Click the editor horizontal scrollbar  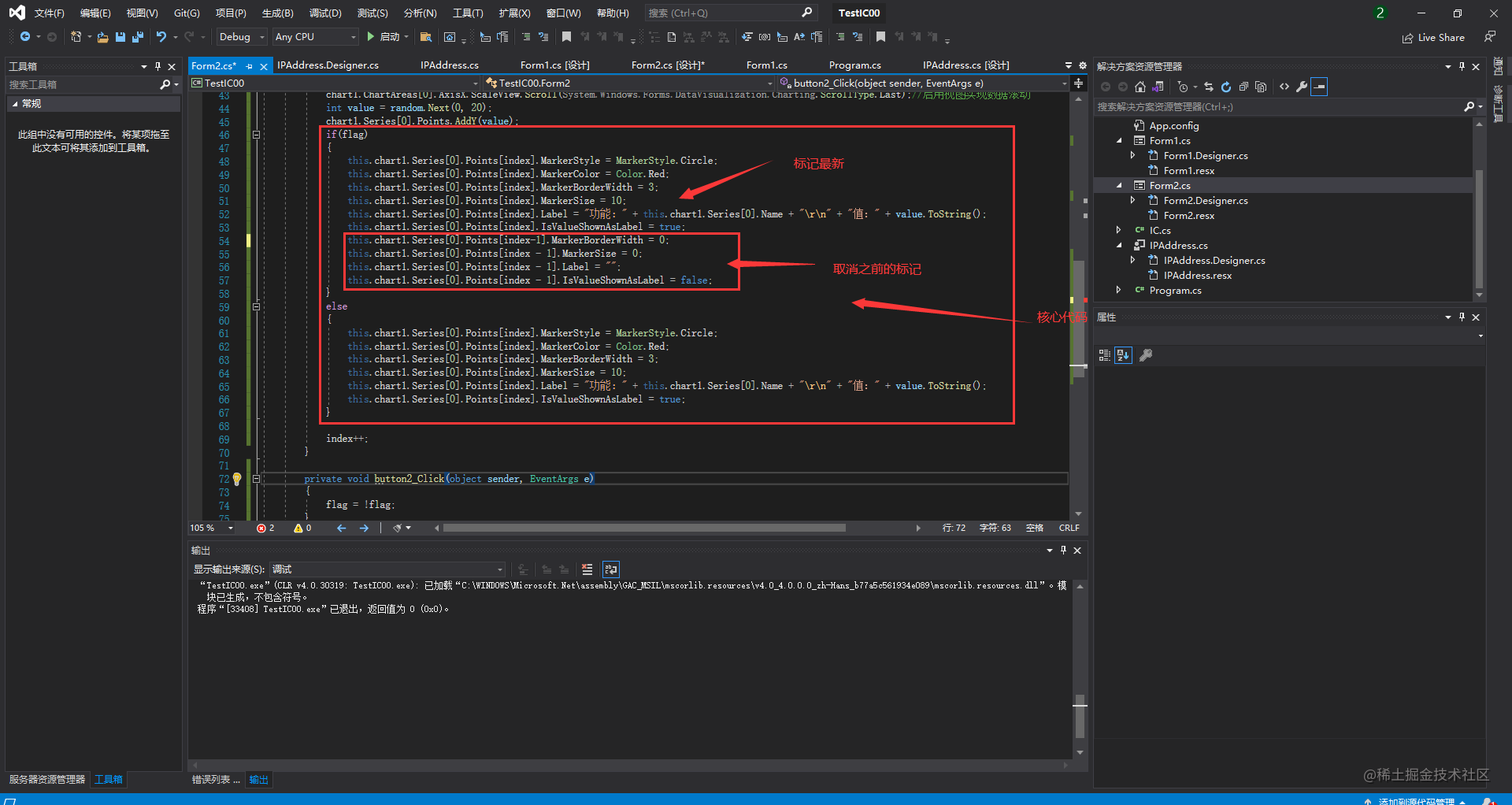click(x=643, y=529)
